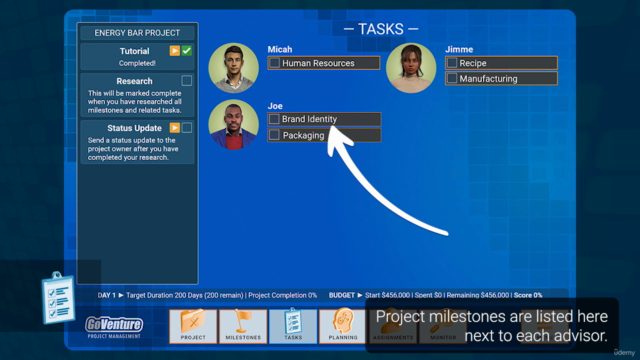Click the large clipboard checklist icon

[x=58, y=298]
